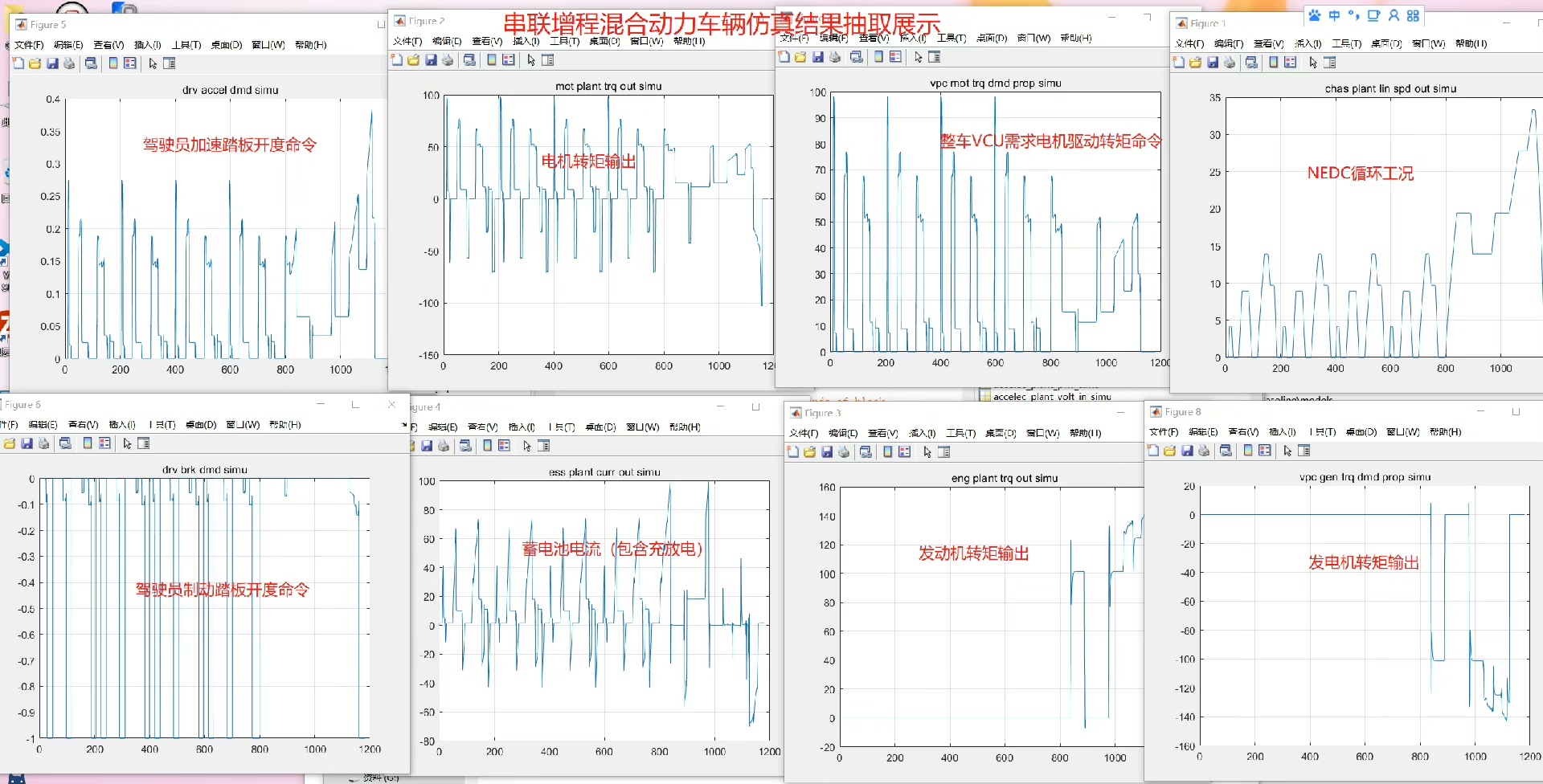
Task: Select Edit Plot arrow in Figure 3
Action: tap(927, 452)
